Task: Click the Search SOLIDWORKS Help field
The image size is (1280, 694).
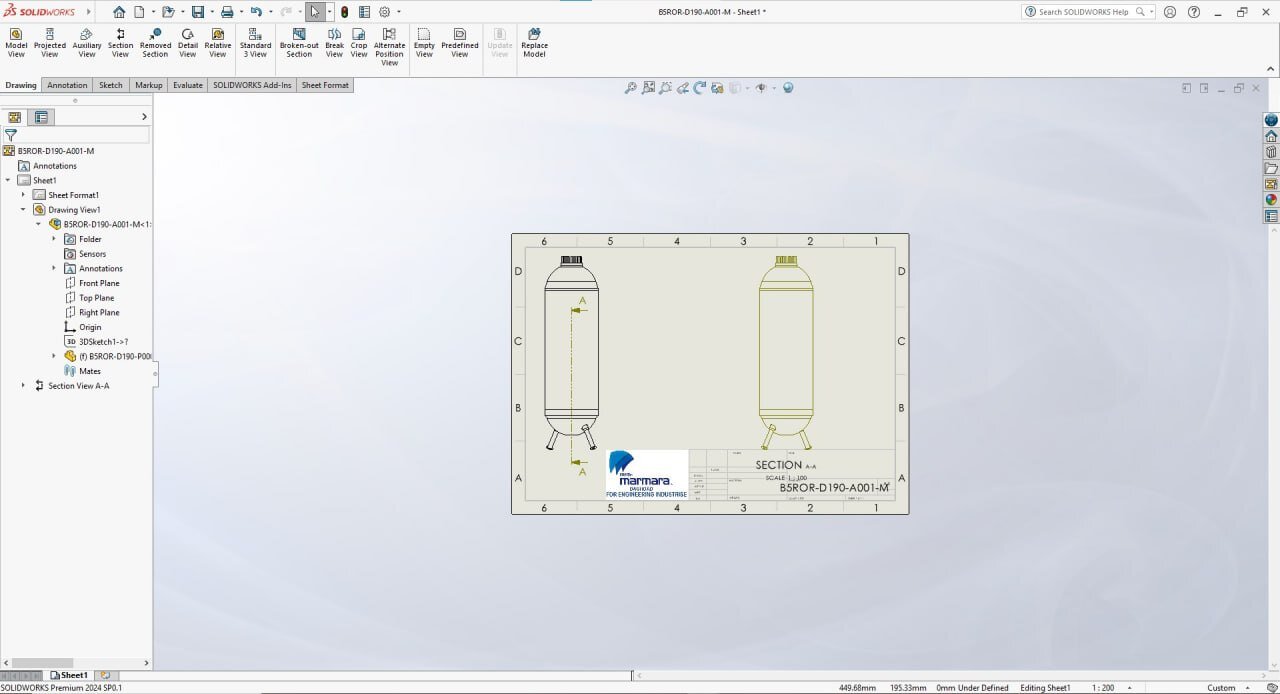Action: click(x=1083, y=12)
